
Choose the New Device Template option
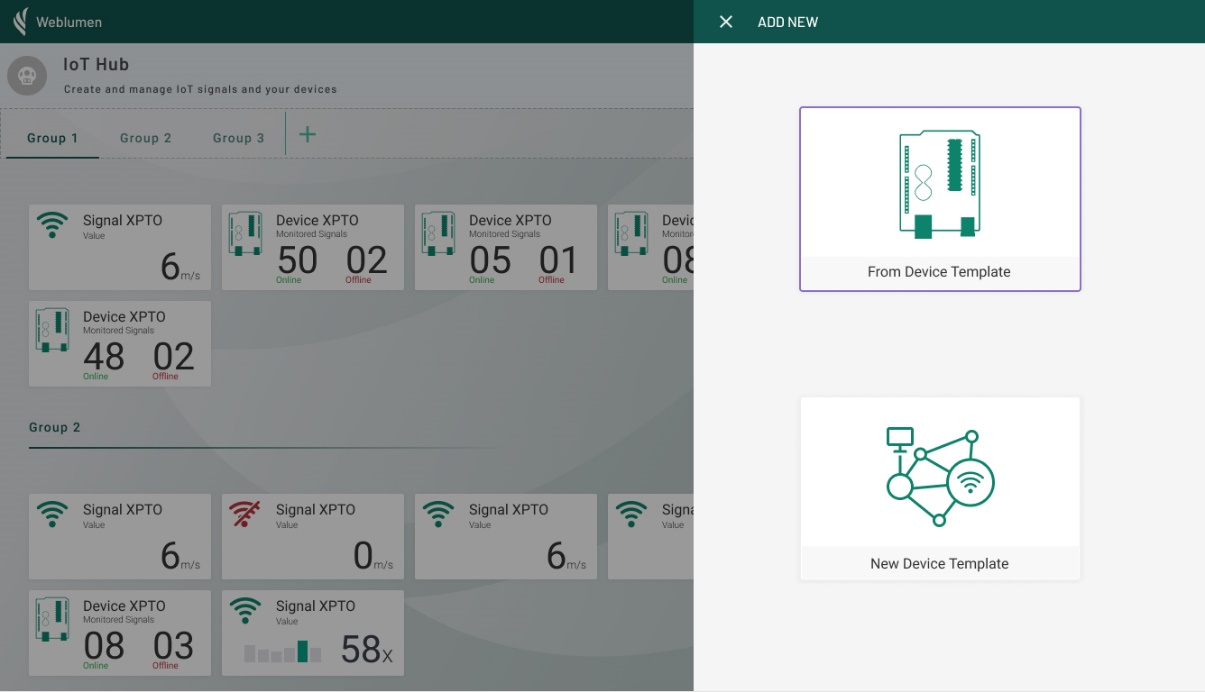pos(940,489)
